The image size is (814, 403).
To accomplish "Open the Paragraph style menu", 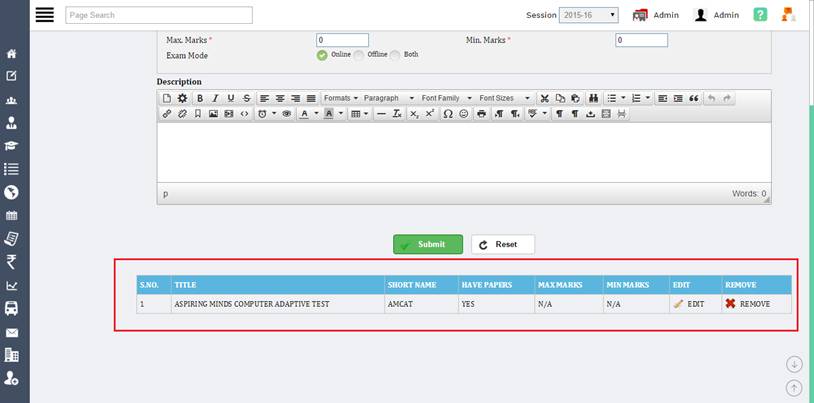I will pyautogui.click(x=388, y=98).
